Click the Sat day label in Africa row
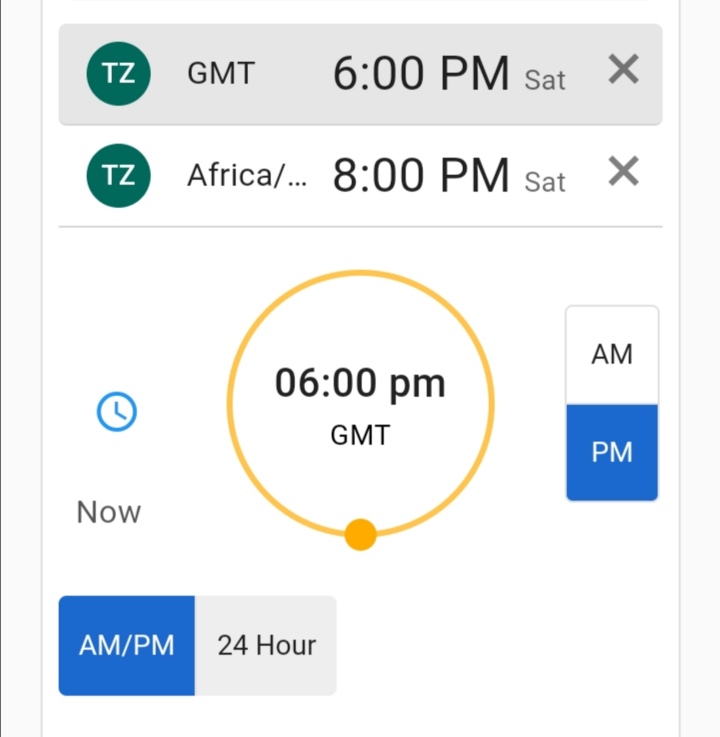The image size is (720, 737). coord(545,182)
